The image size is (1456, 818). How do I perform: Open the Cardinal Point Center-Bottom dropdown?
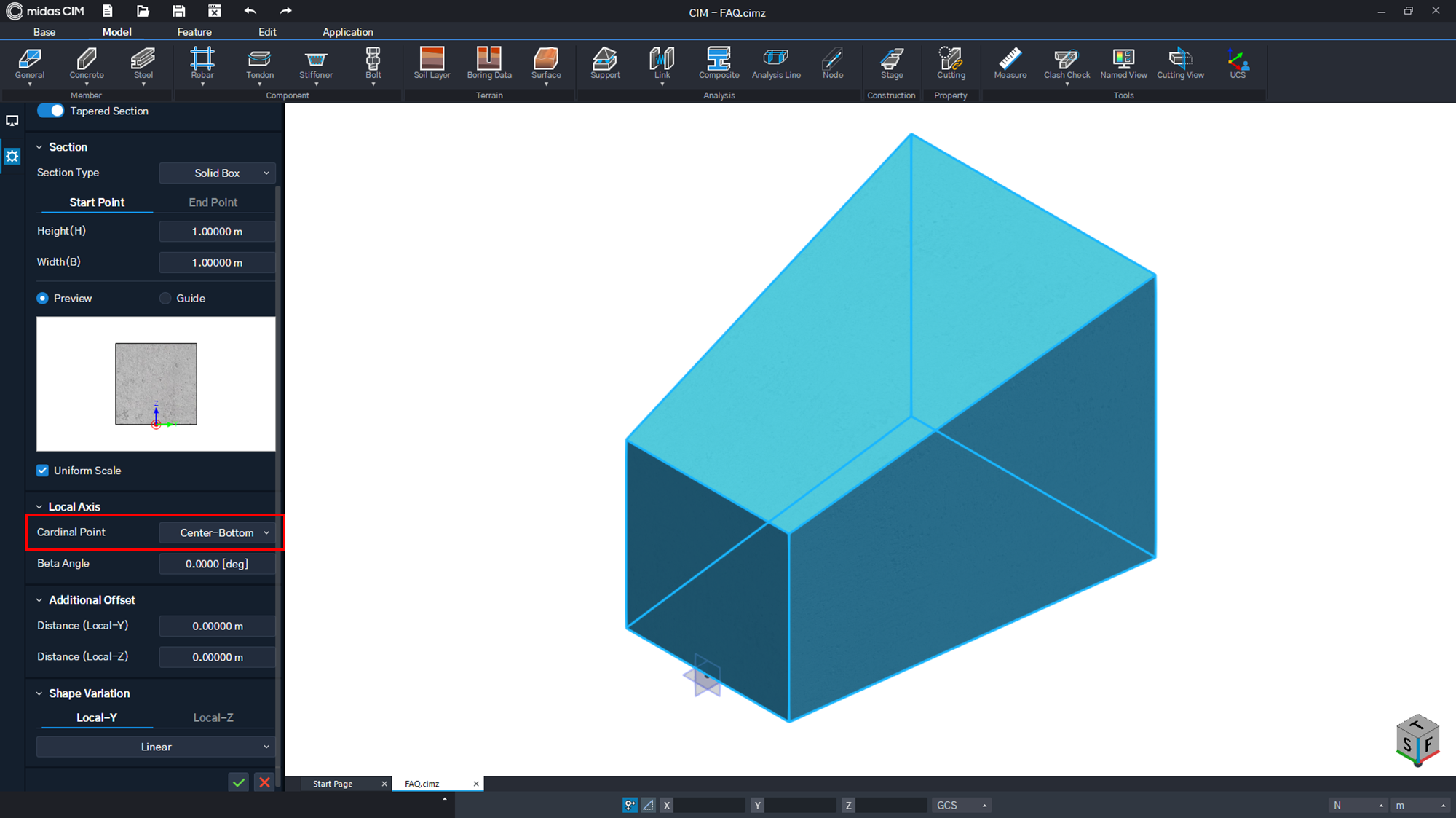217,532
